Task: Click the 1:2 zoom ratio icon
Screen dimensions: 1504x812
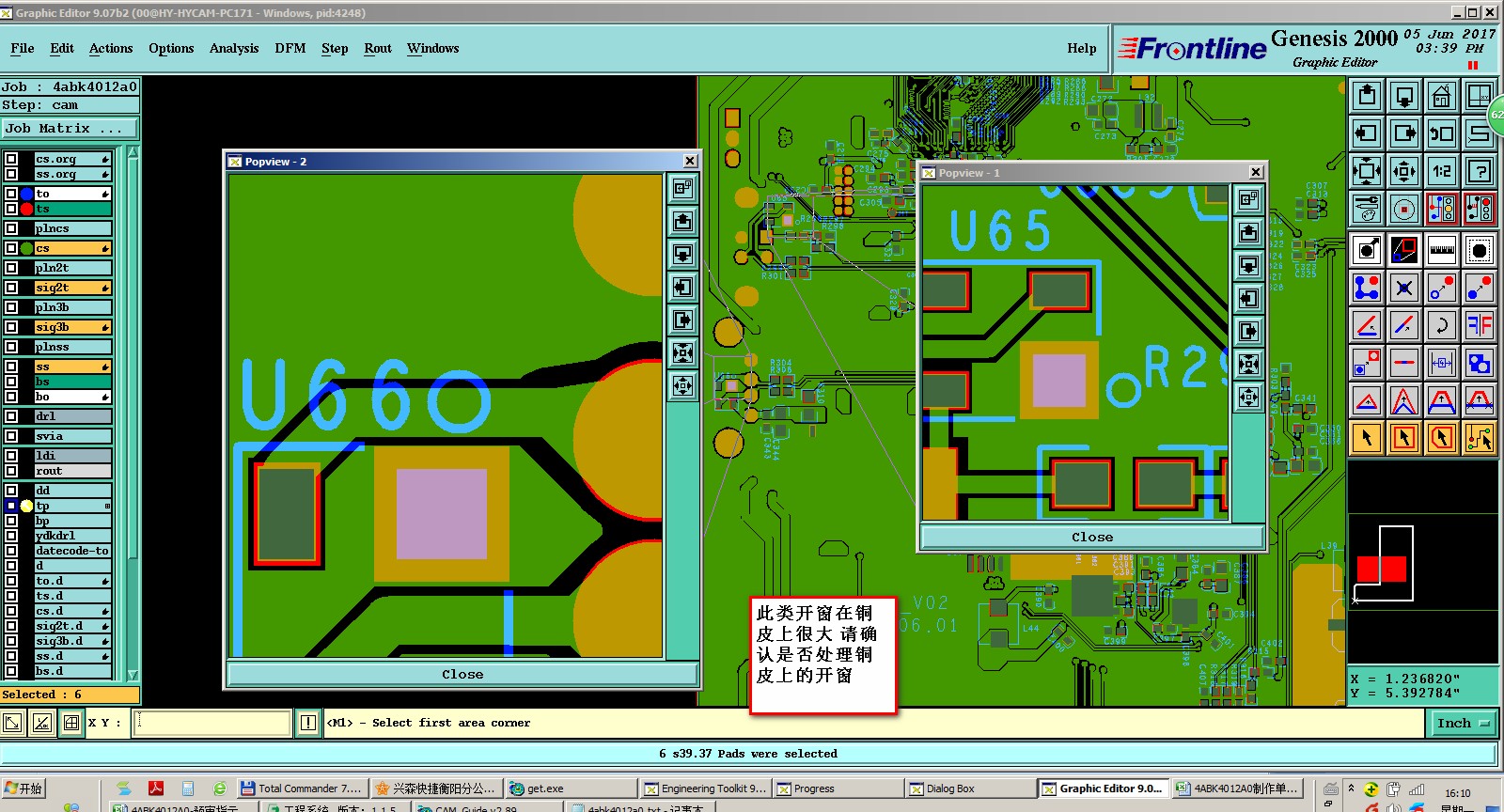Action: 1441,171
